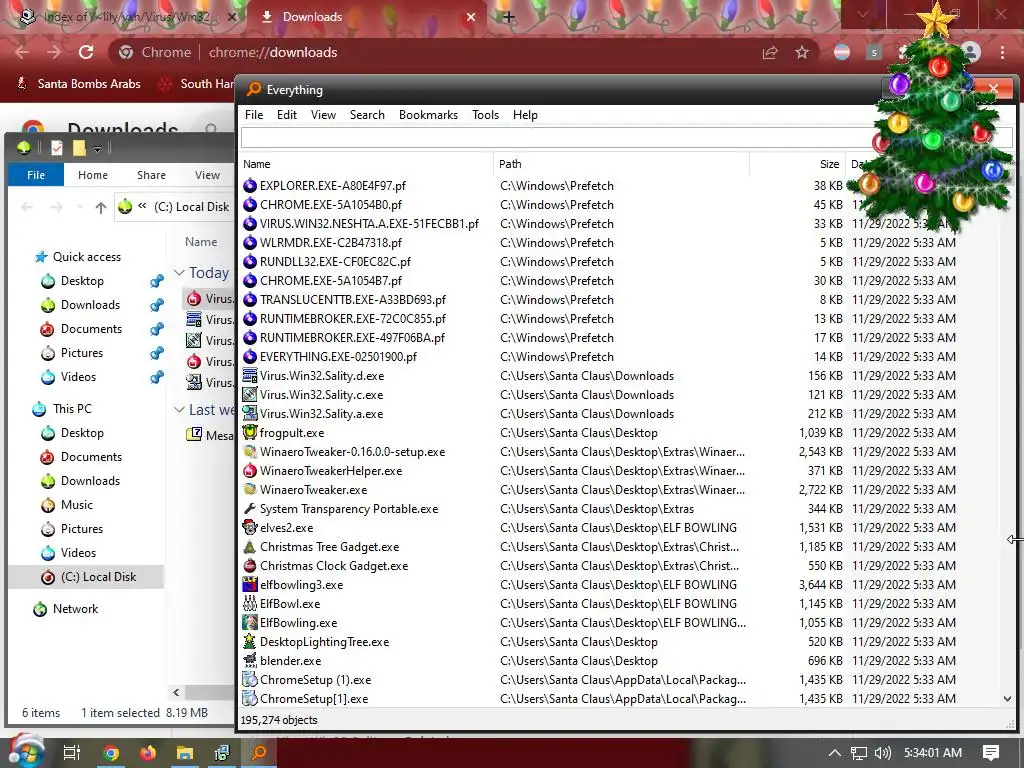Select TRANSLUCENTTB.EXE-A33BD693.pf in results

click(x=353, y=300)
